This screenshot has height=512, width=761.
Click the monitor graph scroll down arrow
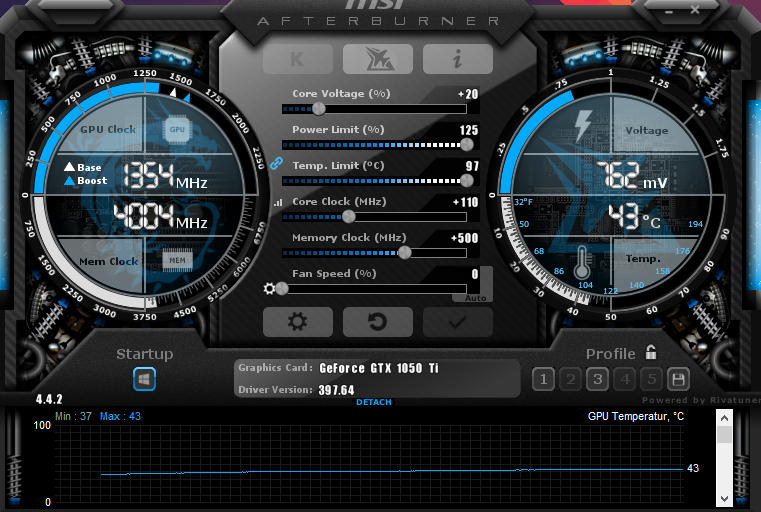pos(724,499)
